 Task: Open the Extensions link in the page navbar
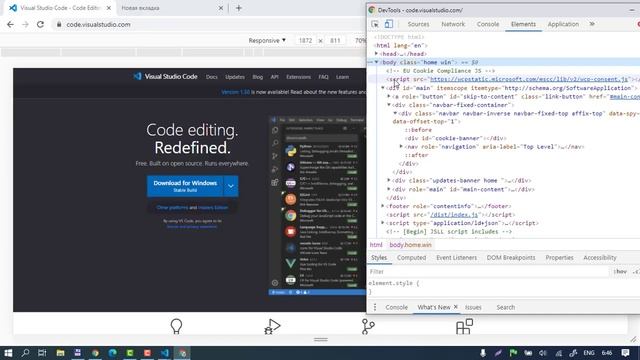pos(298,77)
